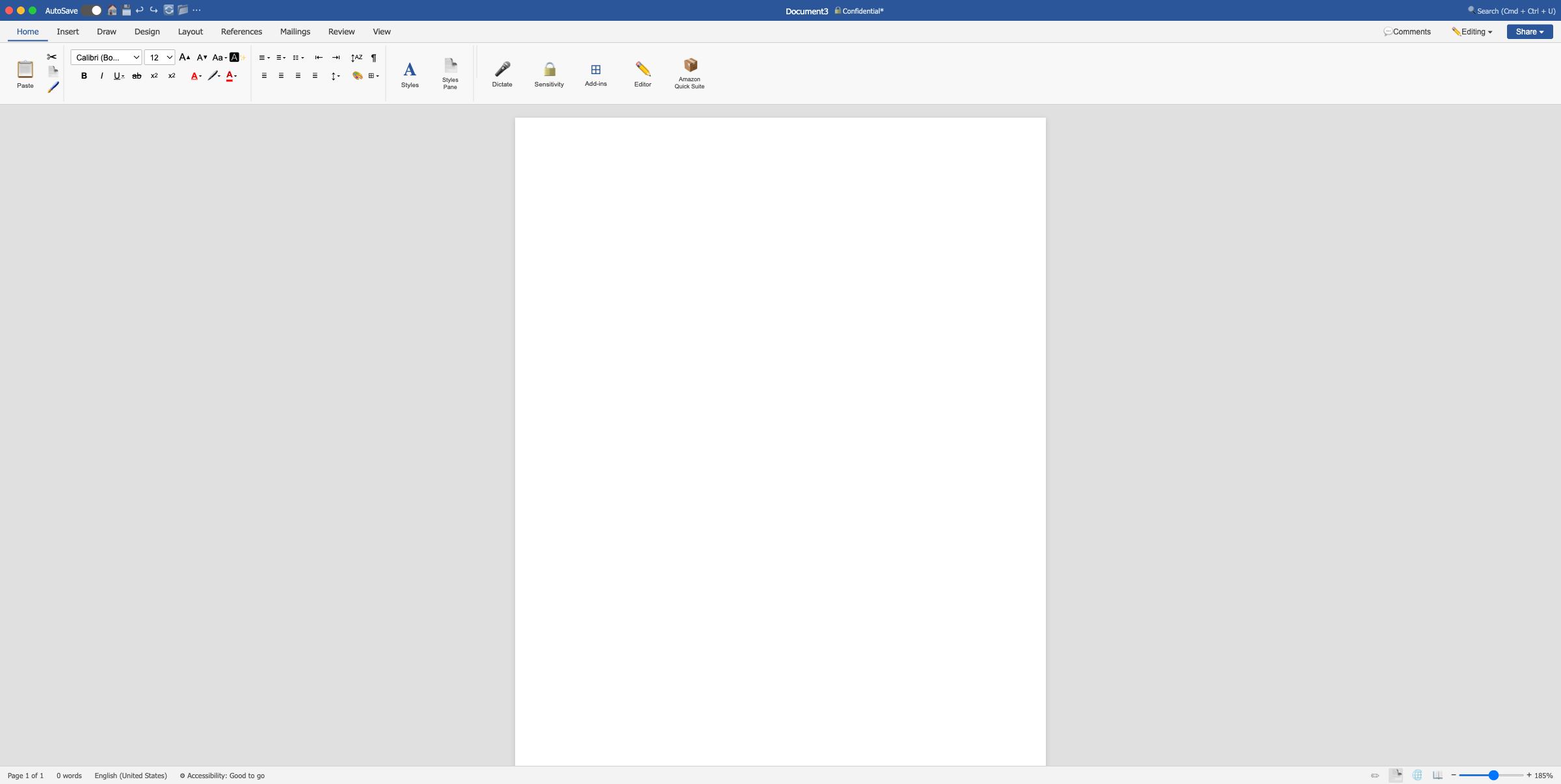The image size is (1561, 784).
Task: Select the Dictate microphone icon
Action: [x=501, y=73]
